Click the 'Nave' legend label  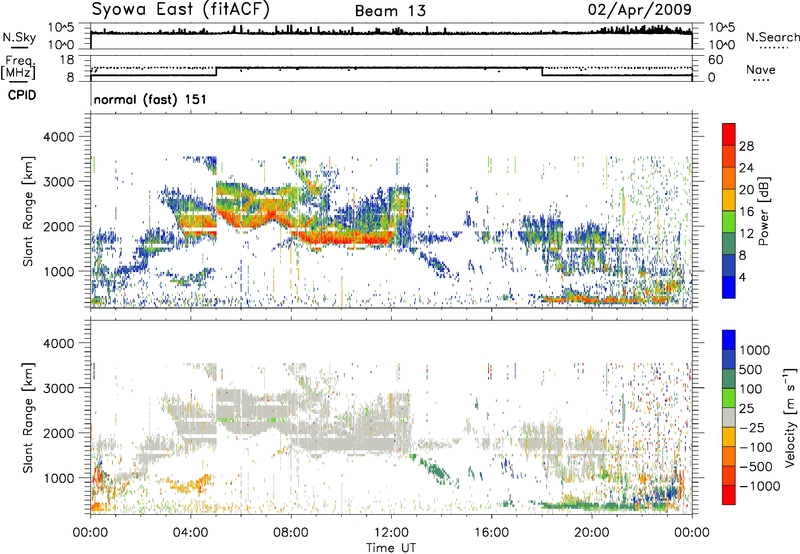[x=761, y=69]
